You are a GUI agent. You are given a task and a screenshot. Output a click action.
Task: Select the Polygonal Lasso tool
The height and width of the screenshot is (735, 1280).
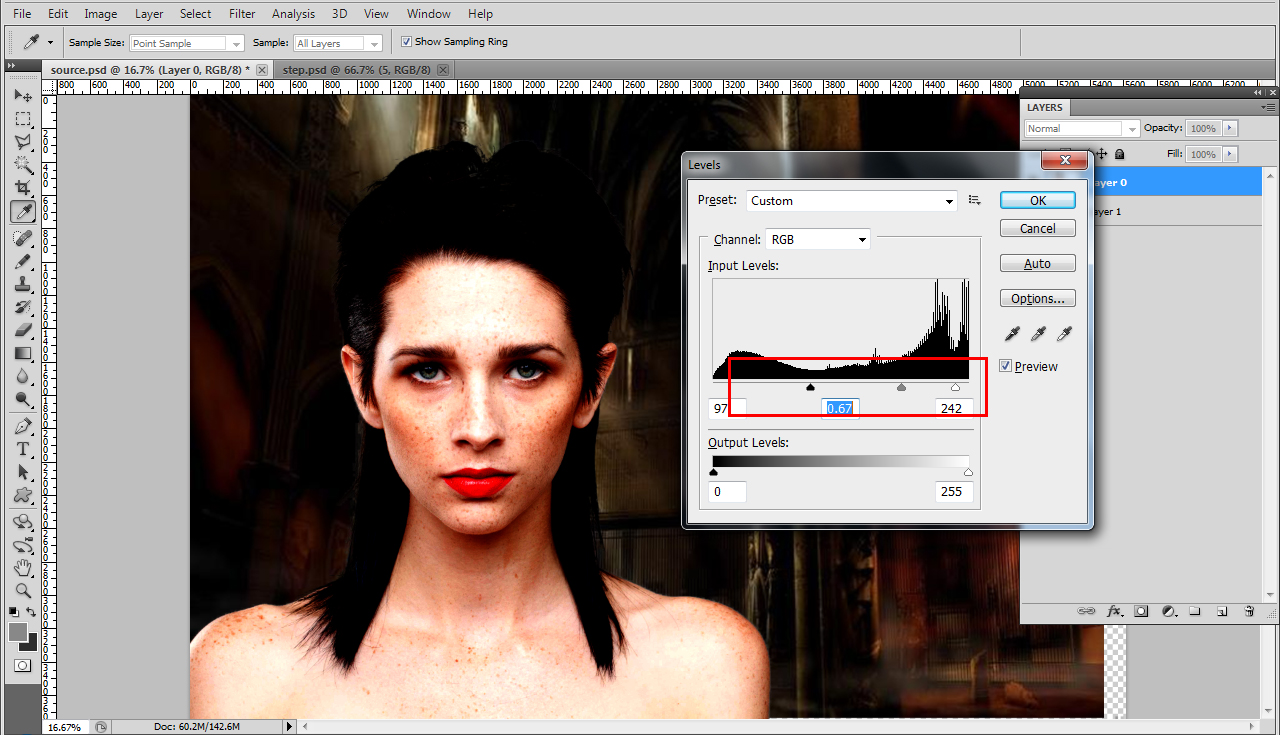pos(23,142)
